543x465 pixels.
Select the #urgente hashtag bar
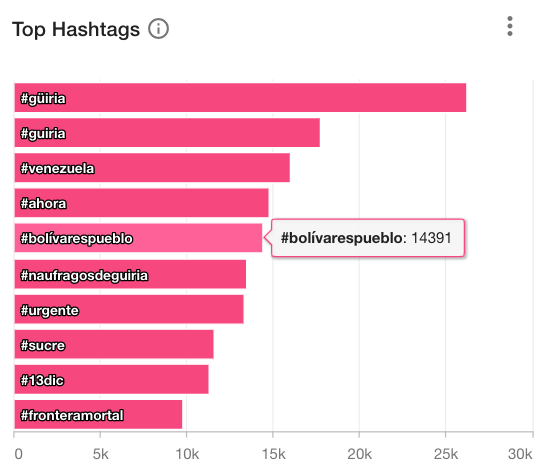[x=129, y=309]
